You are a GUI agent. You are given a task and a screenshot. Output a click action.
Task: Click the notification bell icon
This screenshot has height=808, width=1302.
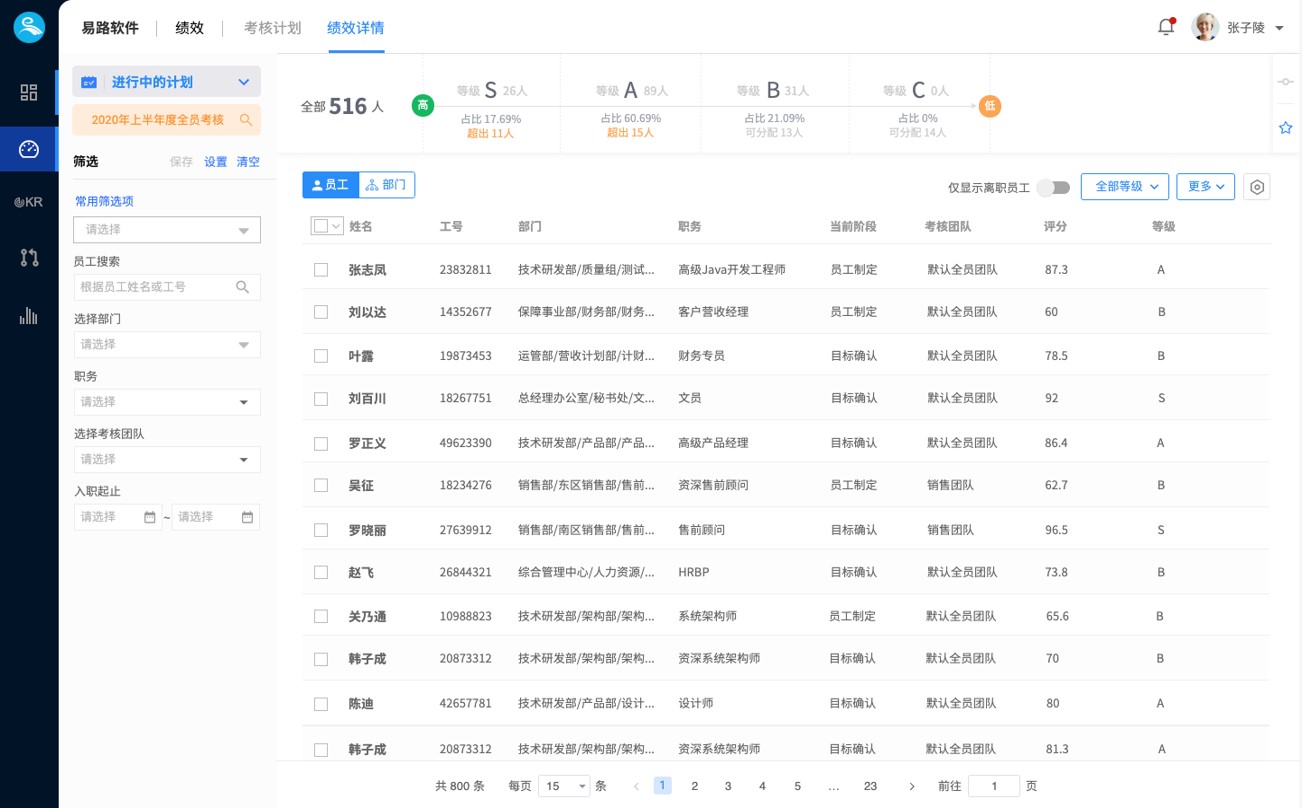pyautogui.click(x=1165, y=28)
